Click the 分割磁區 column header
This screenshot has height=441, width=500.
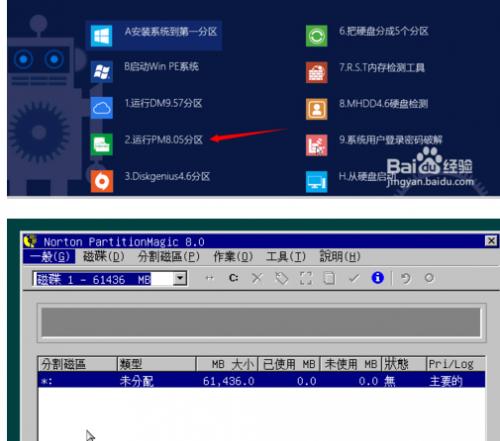[x=77, y=364]
